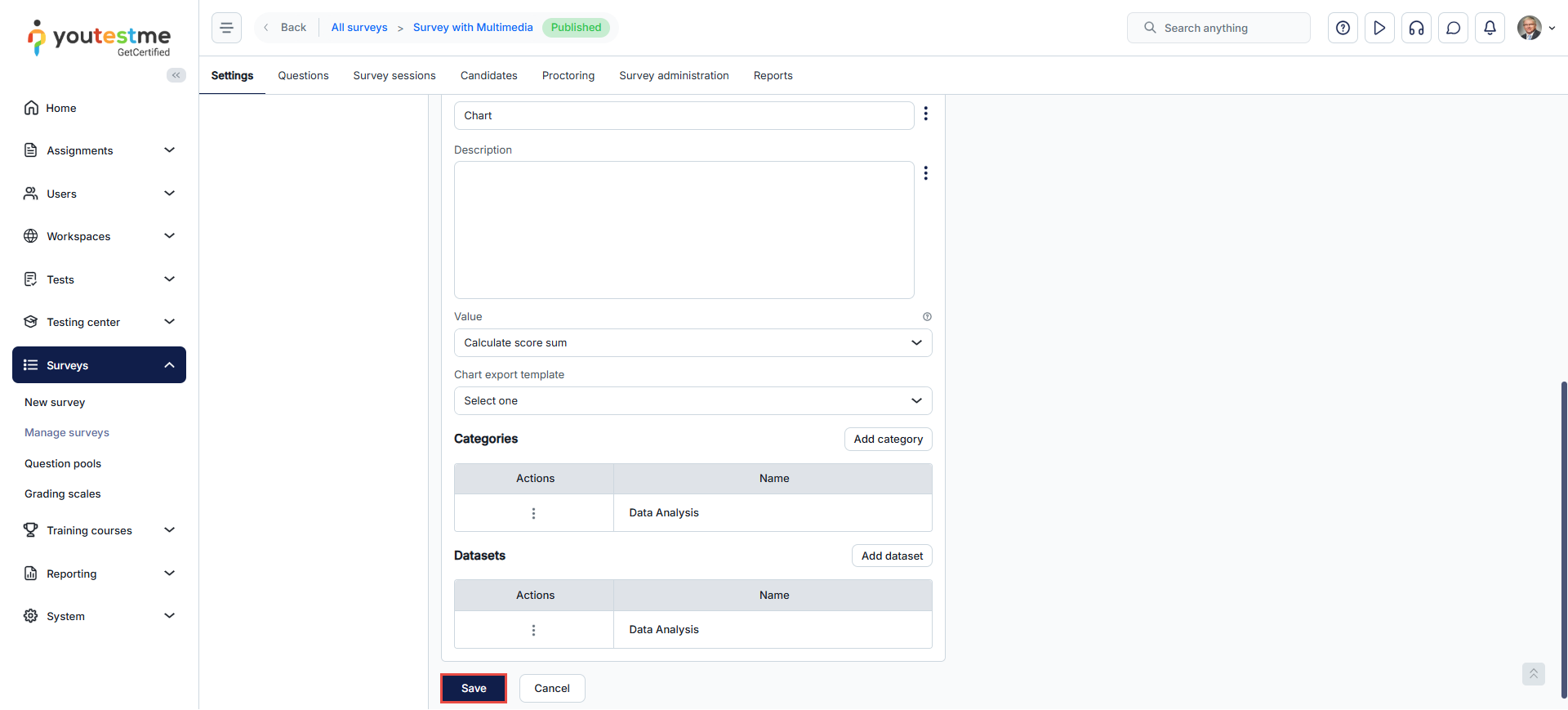
Task: Open the video tutorials play icon
Action: (x=1379, y=28)
